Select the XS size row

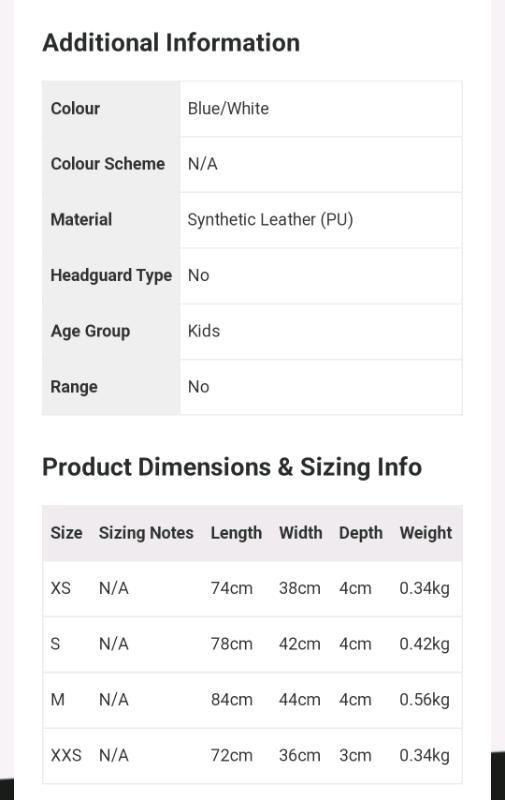pos(252,589)
